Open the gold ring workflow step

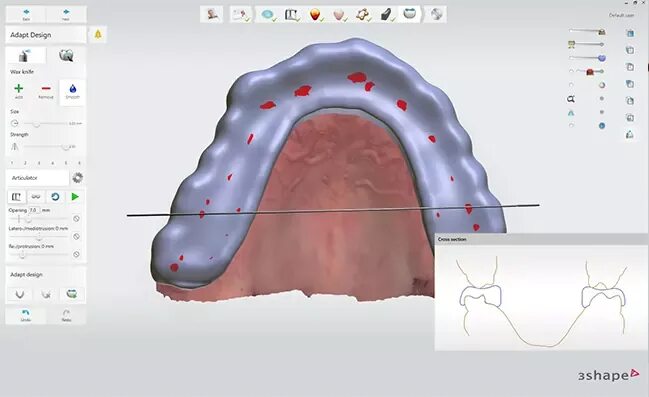click(x=362, y=15)
